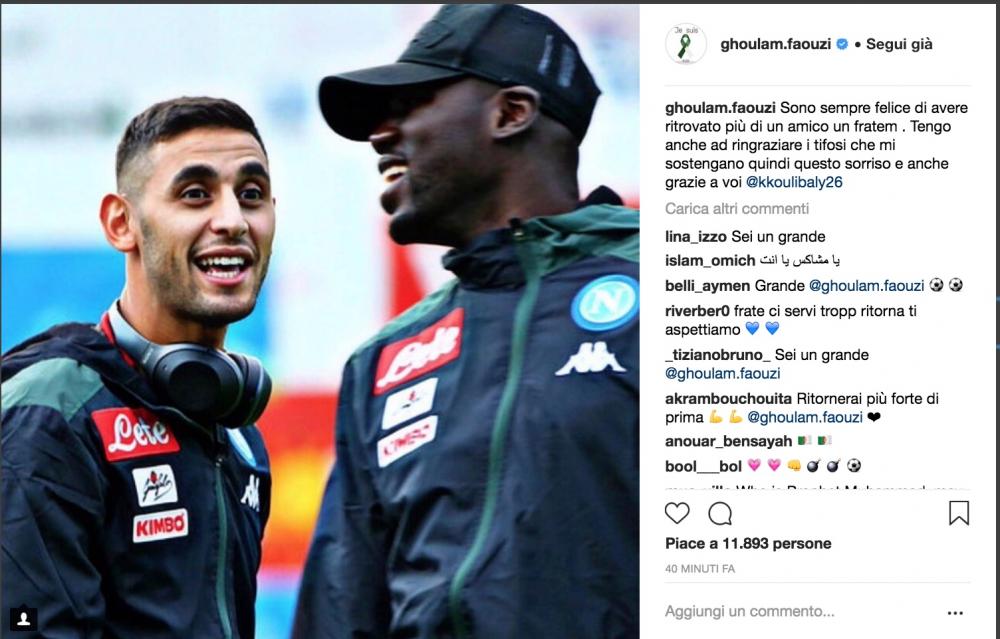Open the three dots more options menu
The image size is (1000, 639).
click(x=955, y=613)
